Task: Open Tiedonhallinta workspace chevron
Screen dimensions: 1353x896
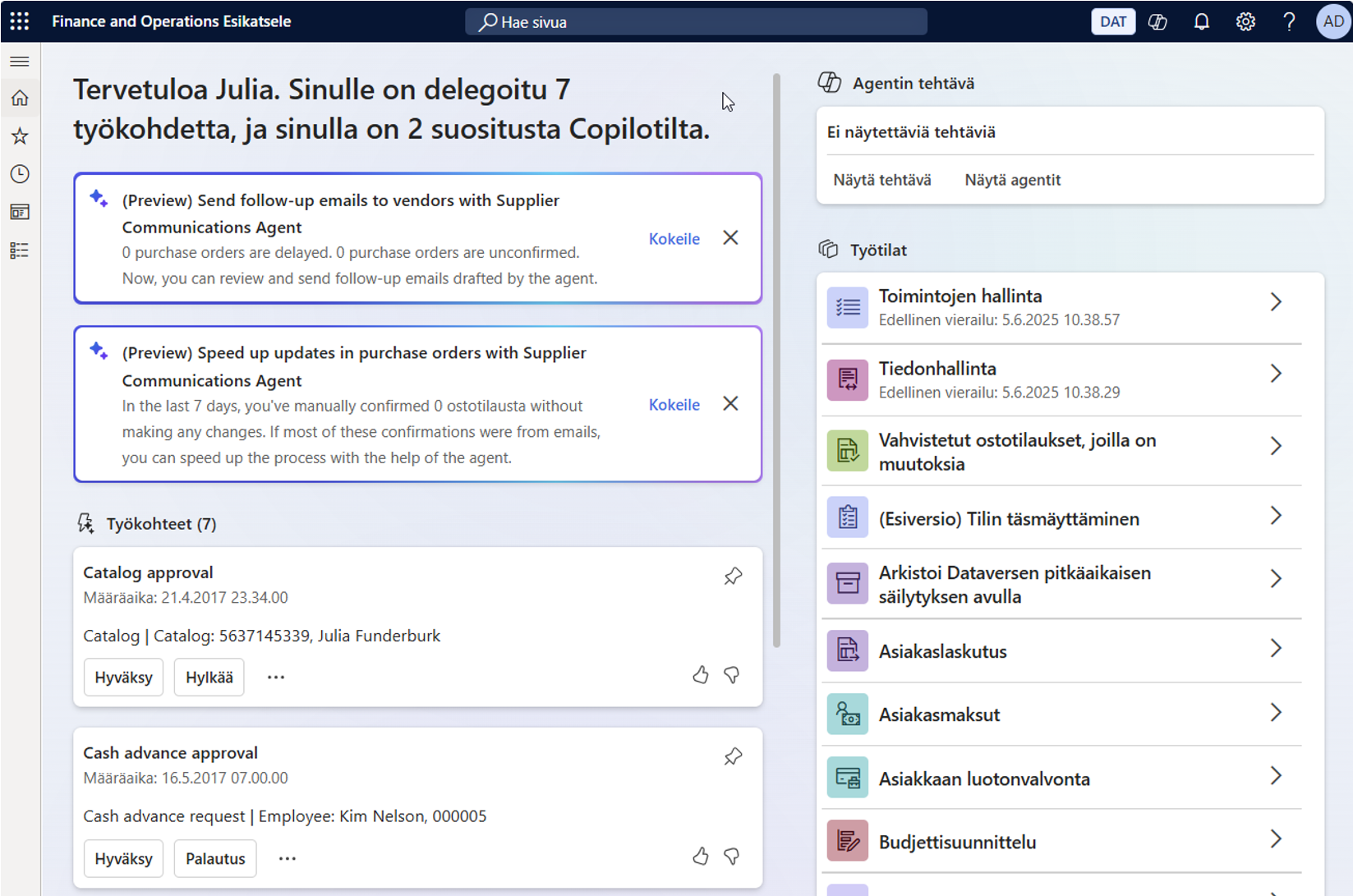Action: 1276,374
